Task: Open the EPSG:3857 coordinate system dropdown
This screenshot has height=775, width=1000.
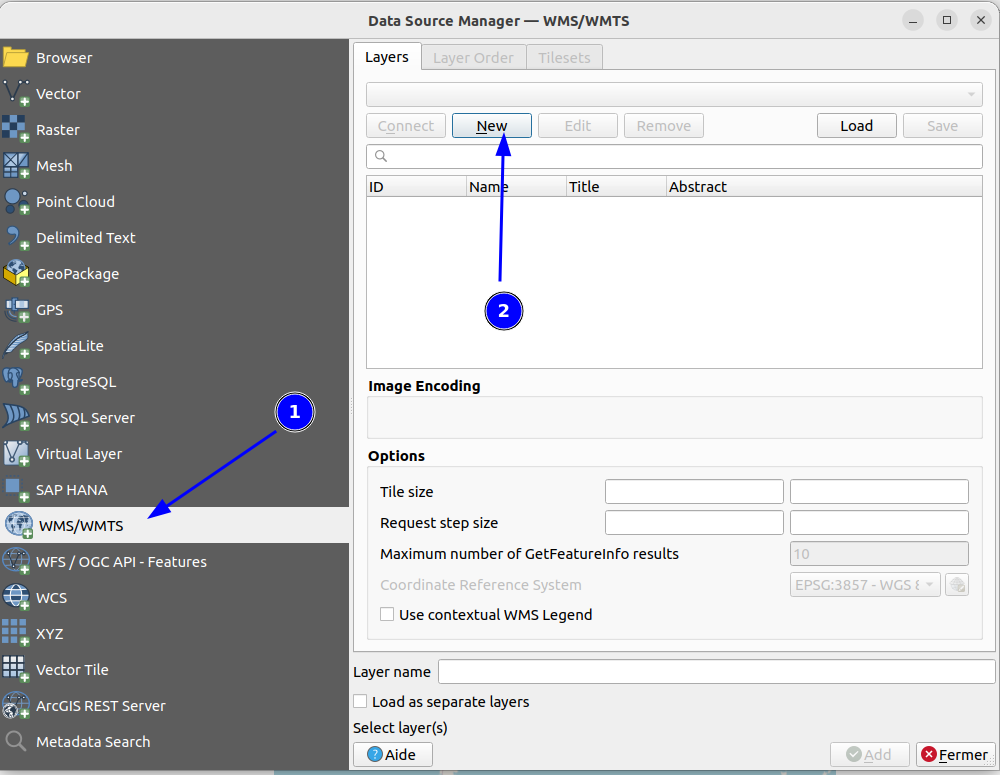Action: [865, 584]
